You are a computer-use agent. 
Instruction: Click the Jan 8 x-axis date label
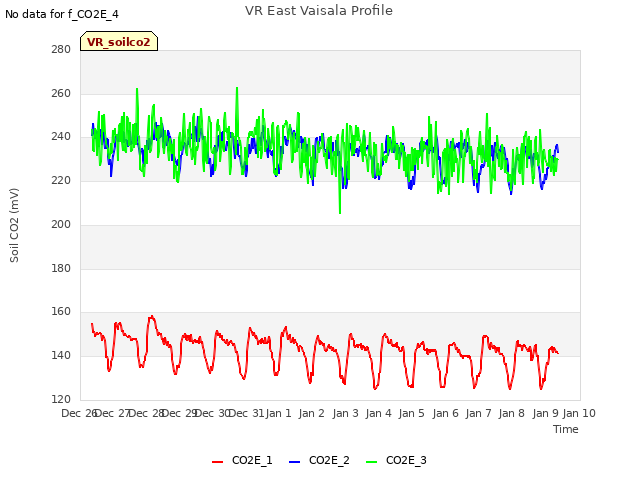click(511, 413)
